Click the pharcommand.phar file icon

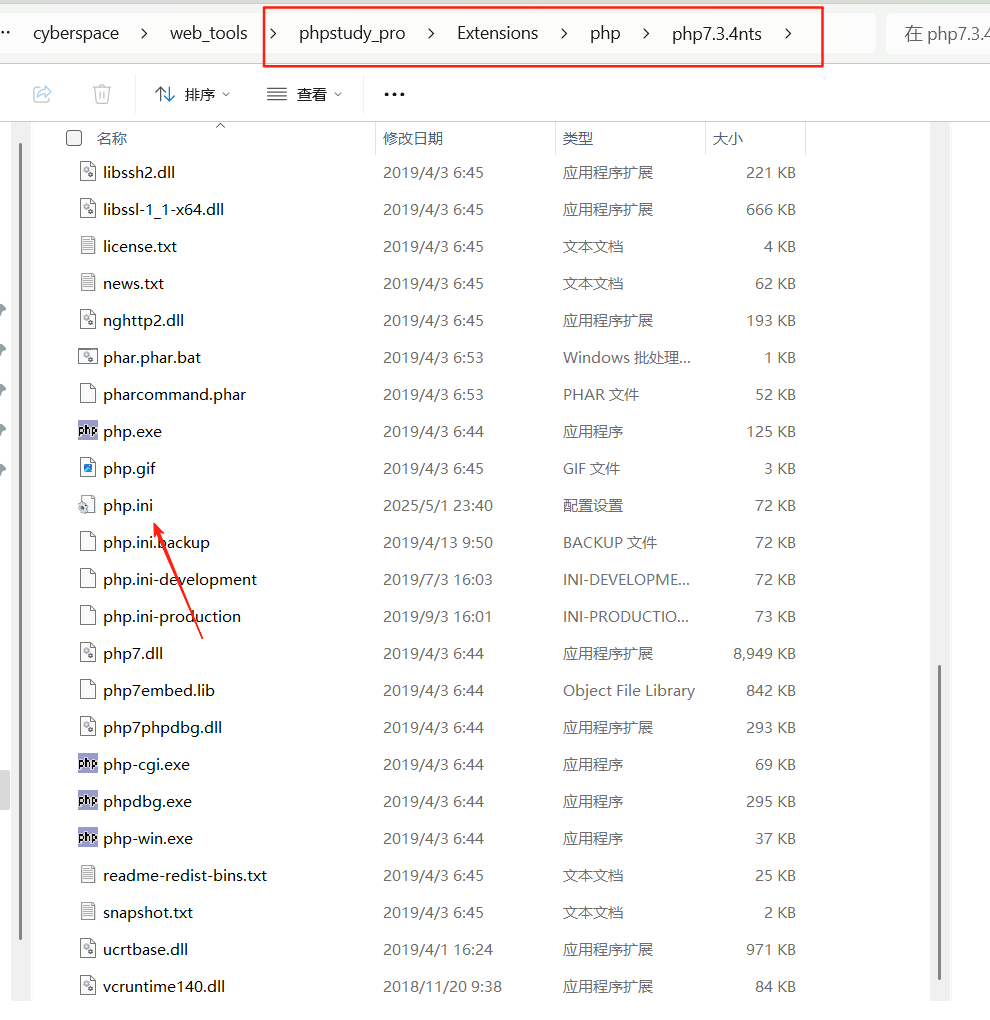tap(88, 394)
